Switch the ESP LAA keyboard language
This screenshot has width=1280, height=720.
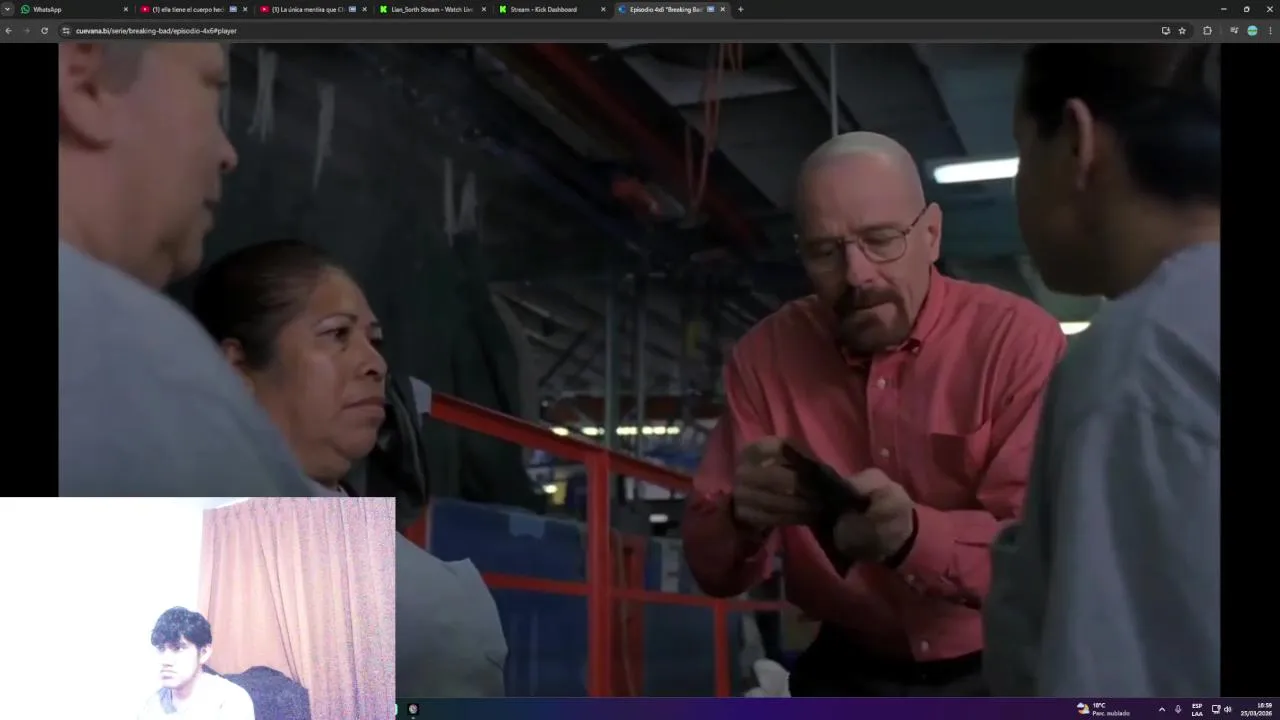[x=1197, y=709]
